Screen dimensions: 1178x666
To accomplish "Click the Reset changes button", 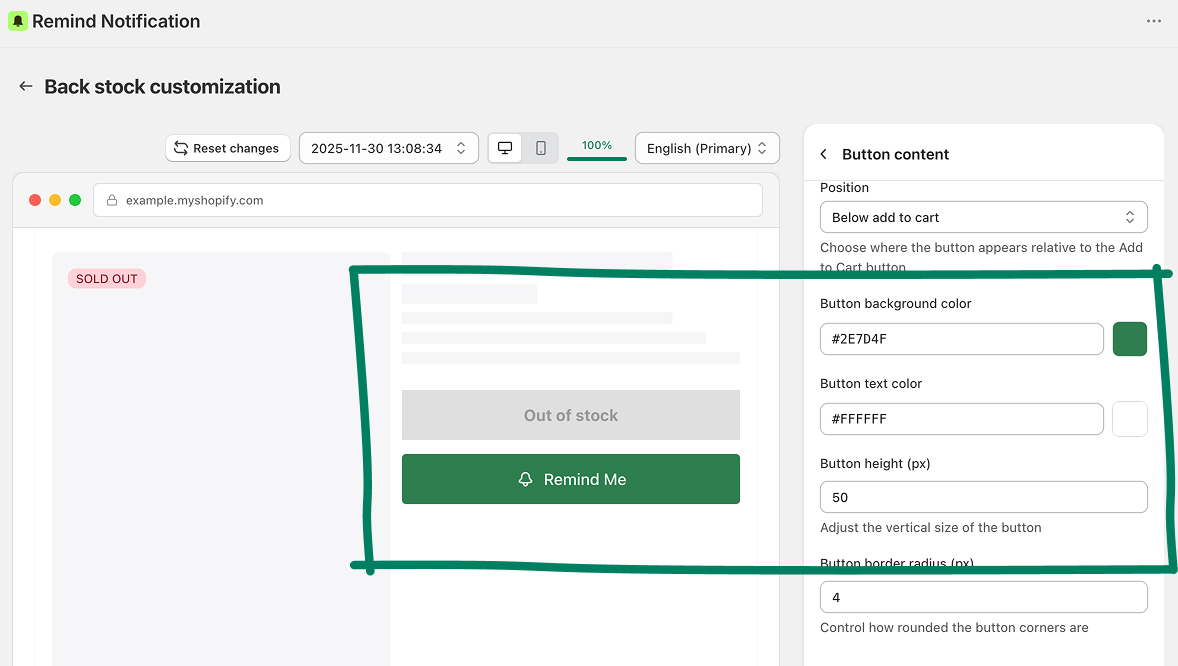I will click(x=227, y=148).
